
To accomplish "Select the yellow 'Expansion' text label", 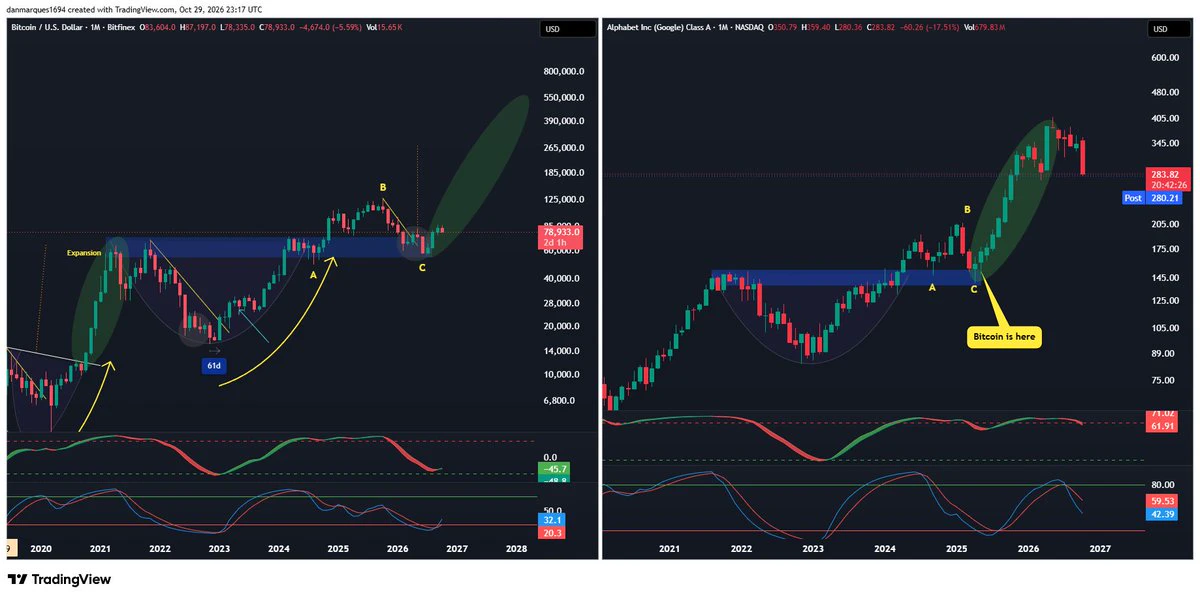I will pyautogui.click(x=85, y=253).
